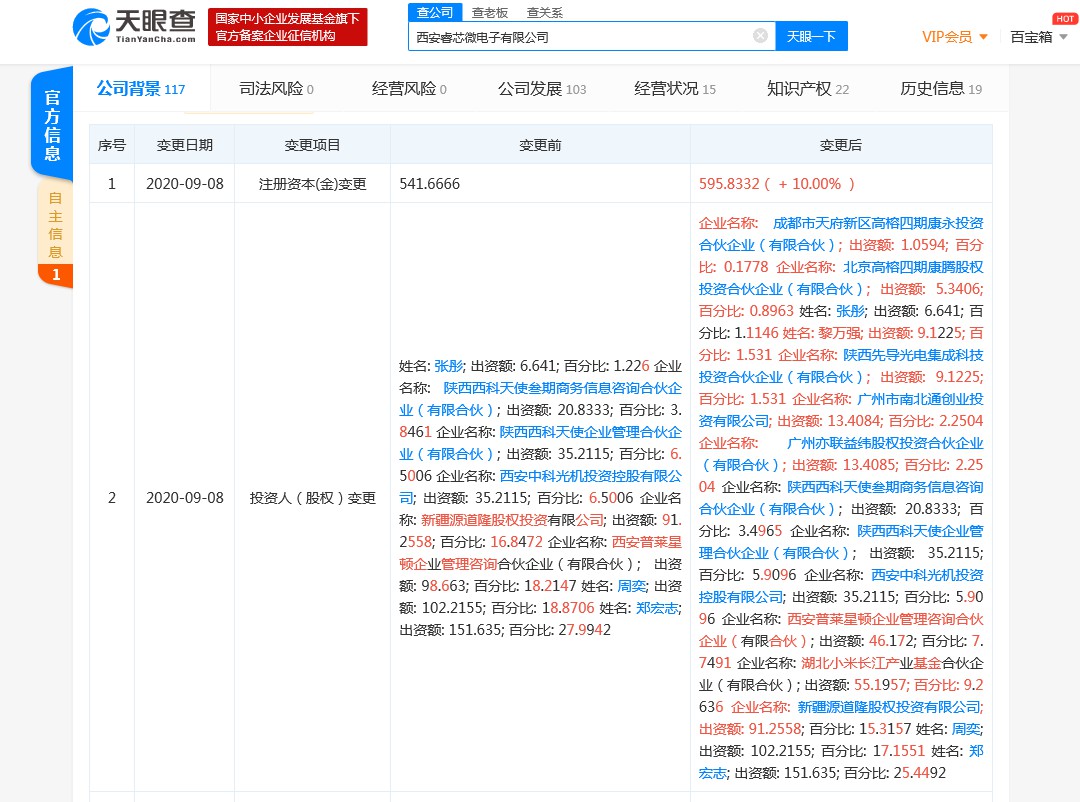This screenshot has width=1080, height=802.
Task: Switch to the 查老板 search tab
Action: pos(490,12)
